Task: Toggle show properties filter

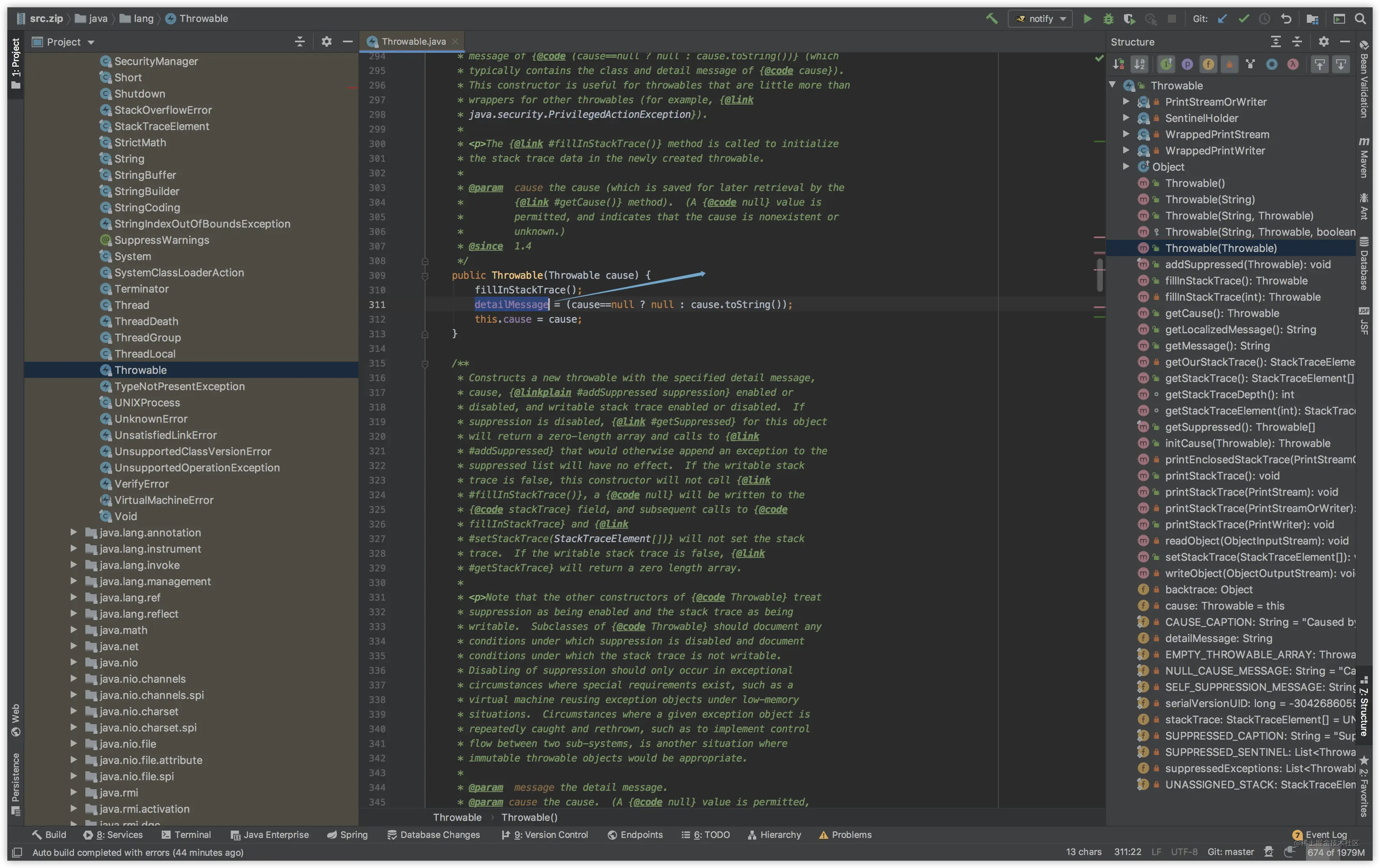Action: (1187, 64)
